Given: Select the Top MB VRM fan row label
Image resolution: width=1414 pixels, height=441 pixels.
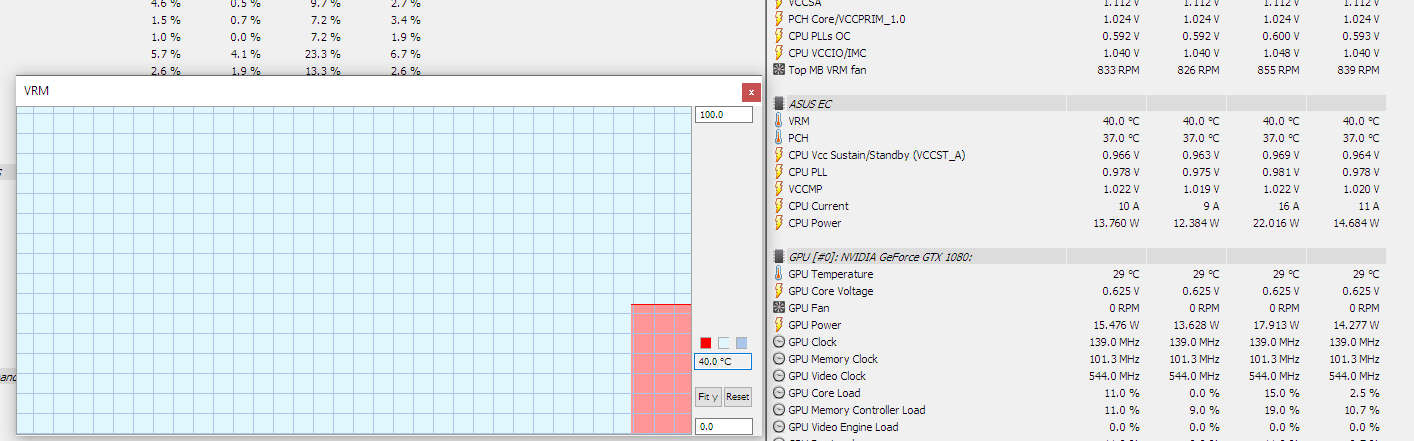Looking at the screenshot, I should (827, 70).
